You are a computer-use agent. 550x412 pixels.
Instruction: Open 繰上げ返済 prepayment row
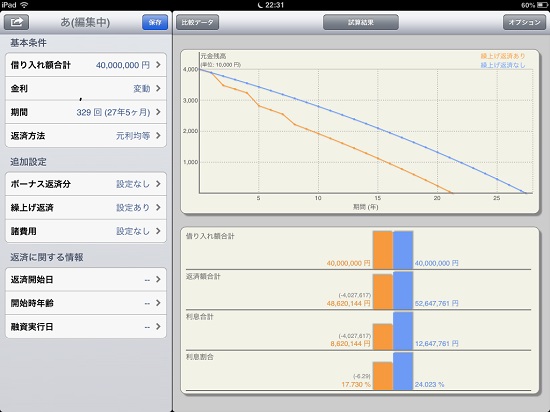point(86,208)
